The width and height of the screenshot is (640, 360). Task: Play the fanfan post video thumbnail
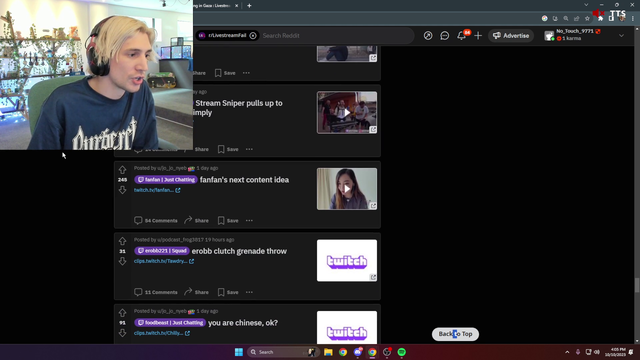[347, 189]
